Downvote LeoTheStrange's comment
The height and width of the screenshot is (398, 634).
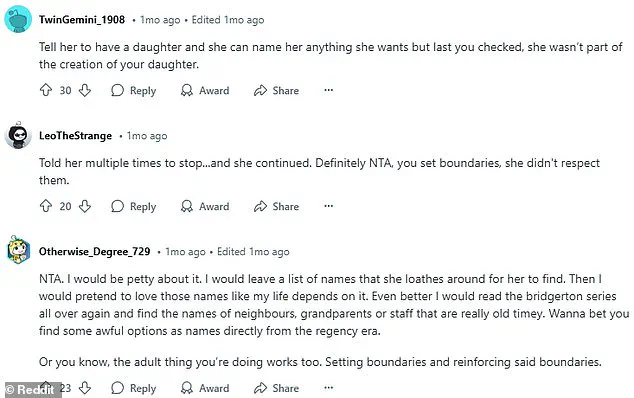pos(85,206)
